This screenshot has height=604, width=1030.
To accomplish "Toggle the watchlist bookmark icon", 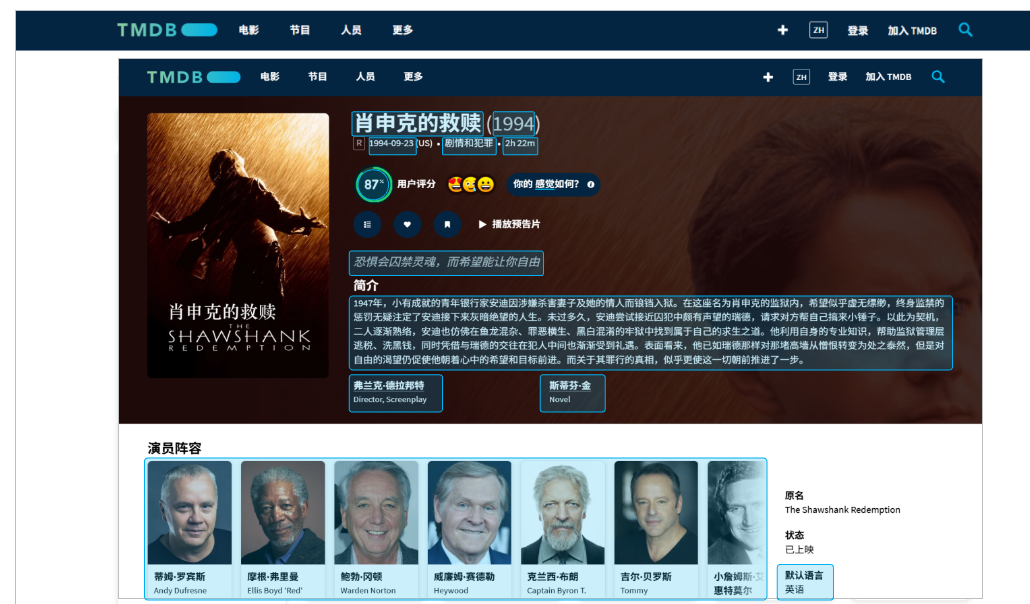I will 447,225.
